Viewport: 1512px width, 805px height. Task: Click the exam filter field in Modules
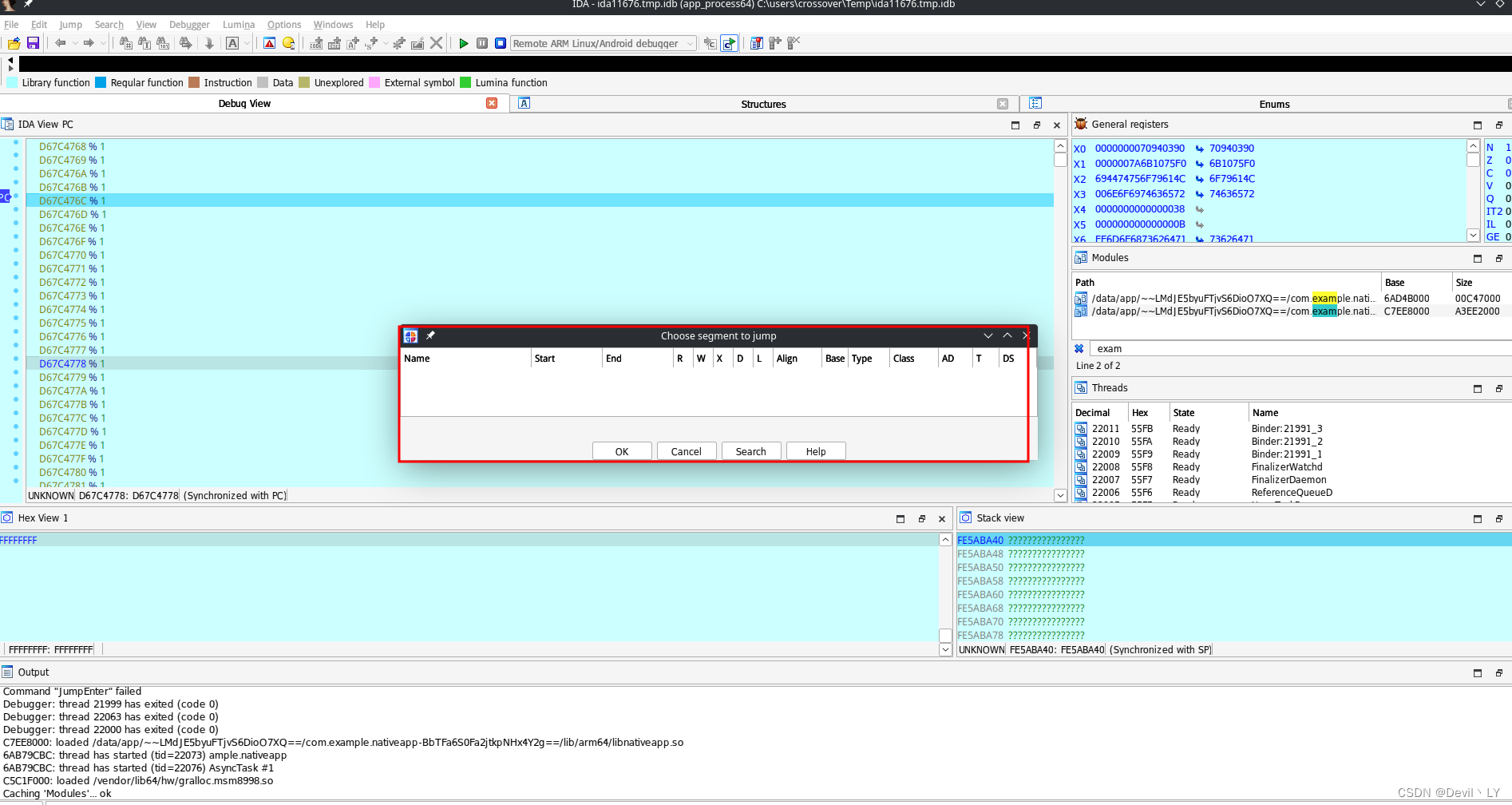pyautogui.click(x=1301, y=349)
